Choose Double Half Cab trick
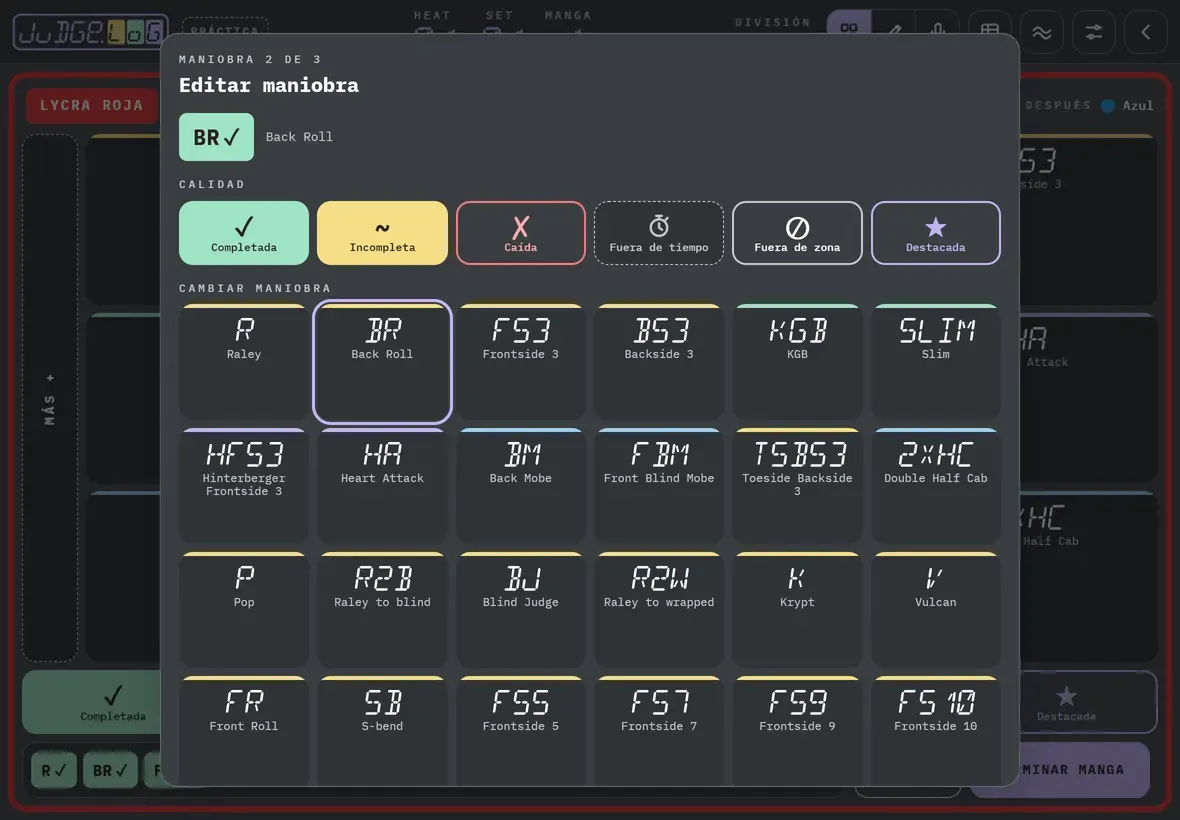 [x=935, y=486]
